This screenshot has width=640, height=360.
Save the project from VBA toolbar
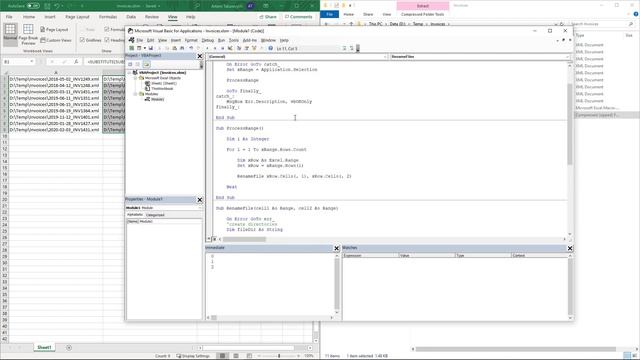coord(151,48)
